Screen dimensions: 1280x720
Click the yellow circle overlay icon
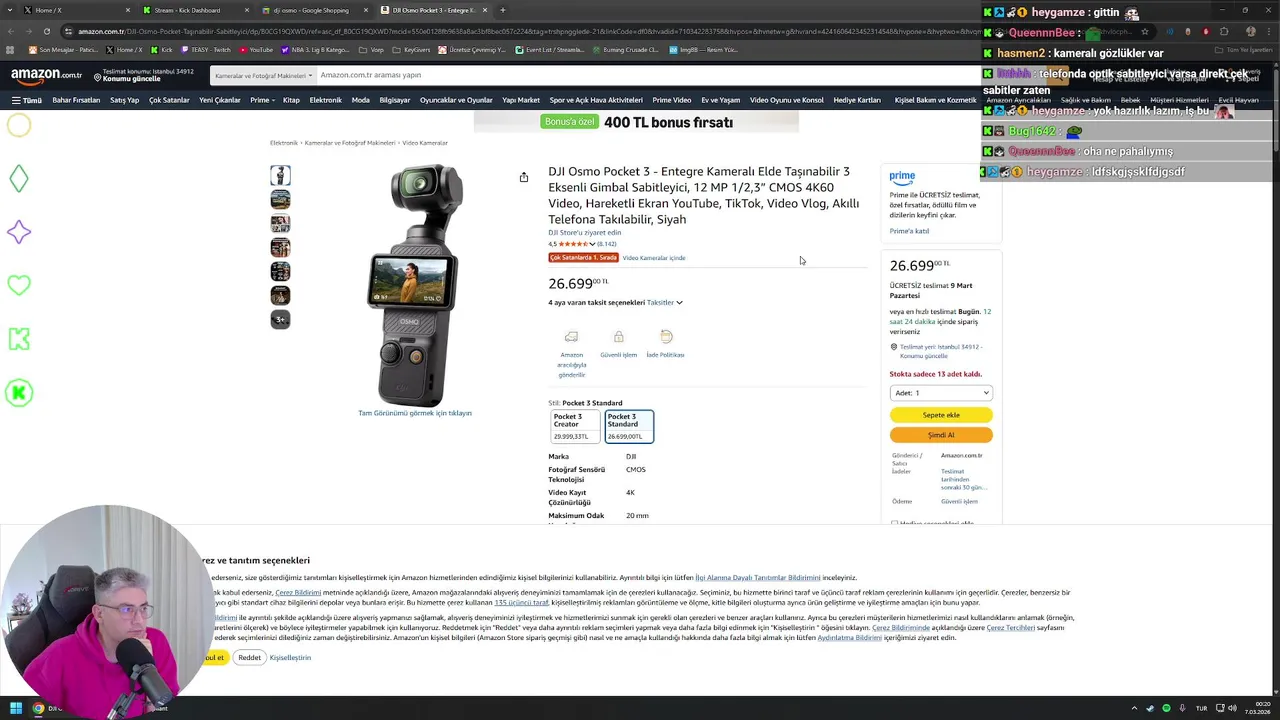point(18,125)
